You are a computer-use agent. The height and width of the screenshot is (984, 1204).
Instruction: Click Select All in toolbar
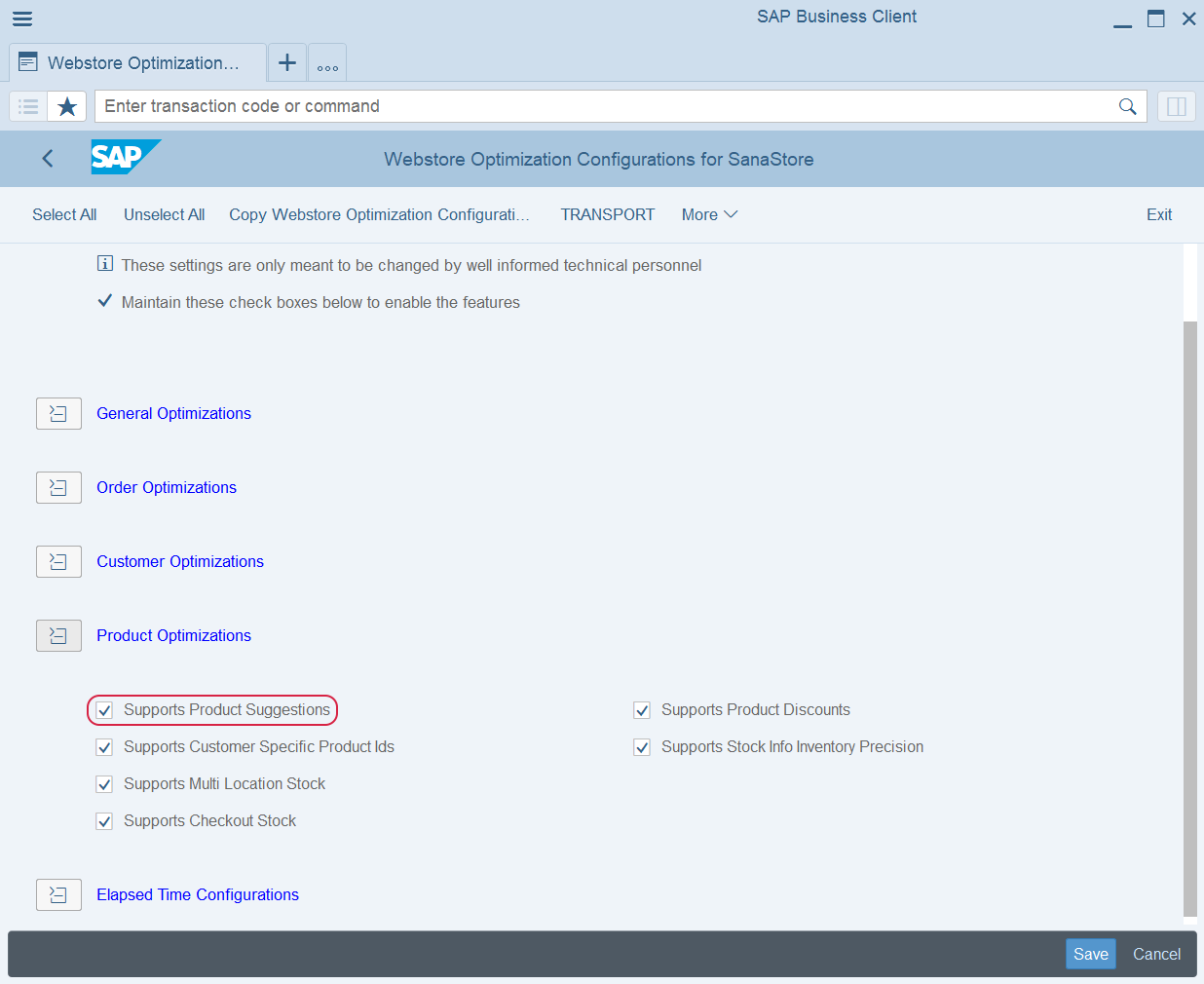[x=64, y=214]
